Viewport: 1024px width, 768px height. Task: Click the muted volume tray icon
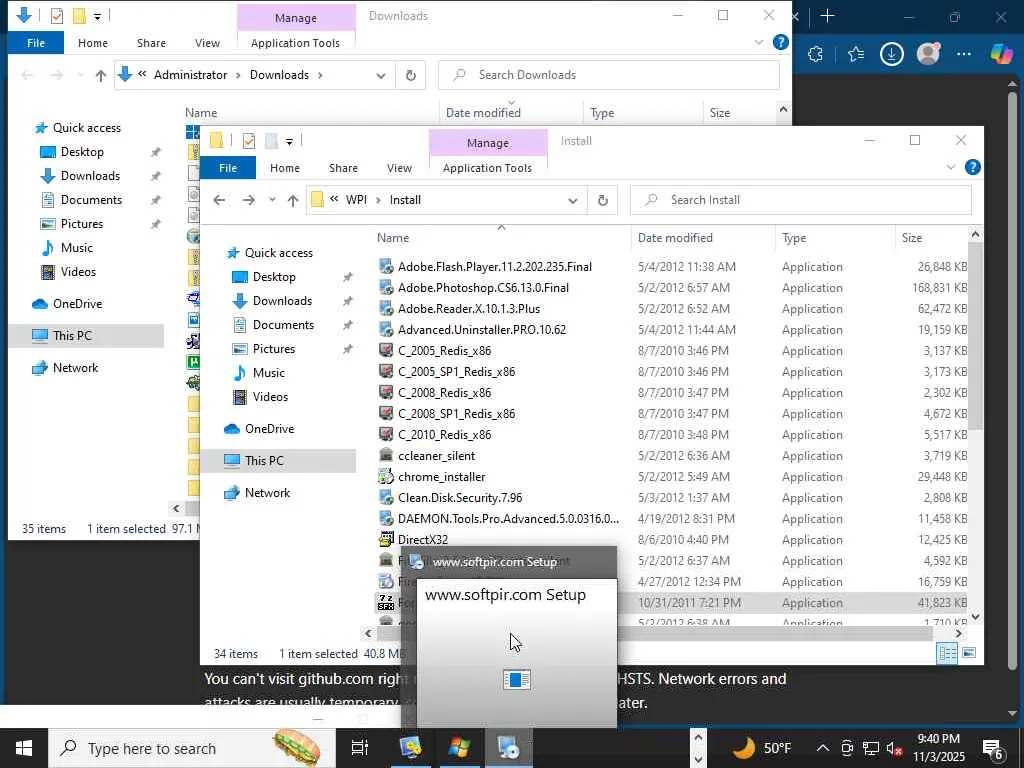coord(894,748)
